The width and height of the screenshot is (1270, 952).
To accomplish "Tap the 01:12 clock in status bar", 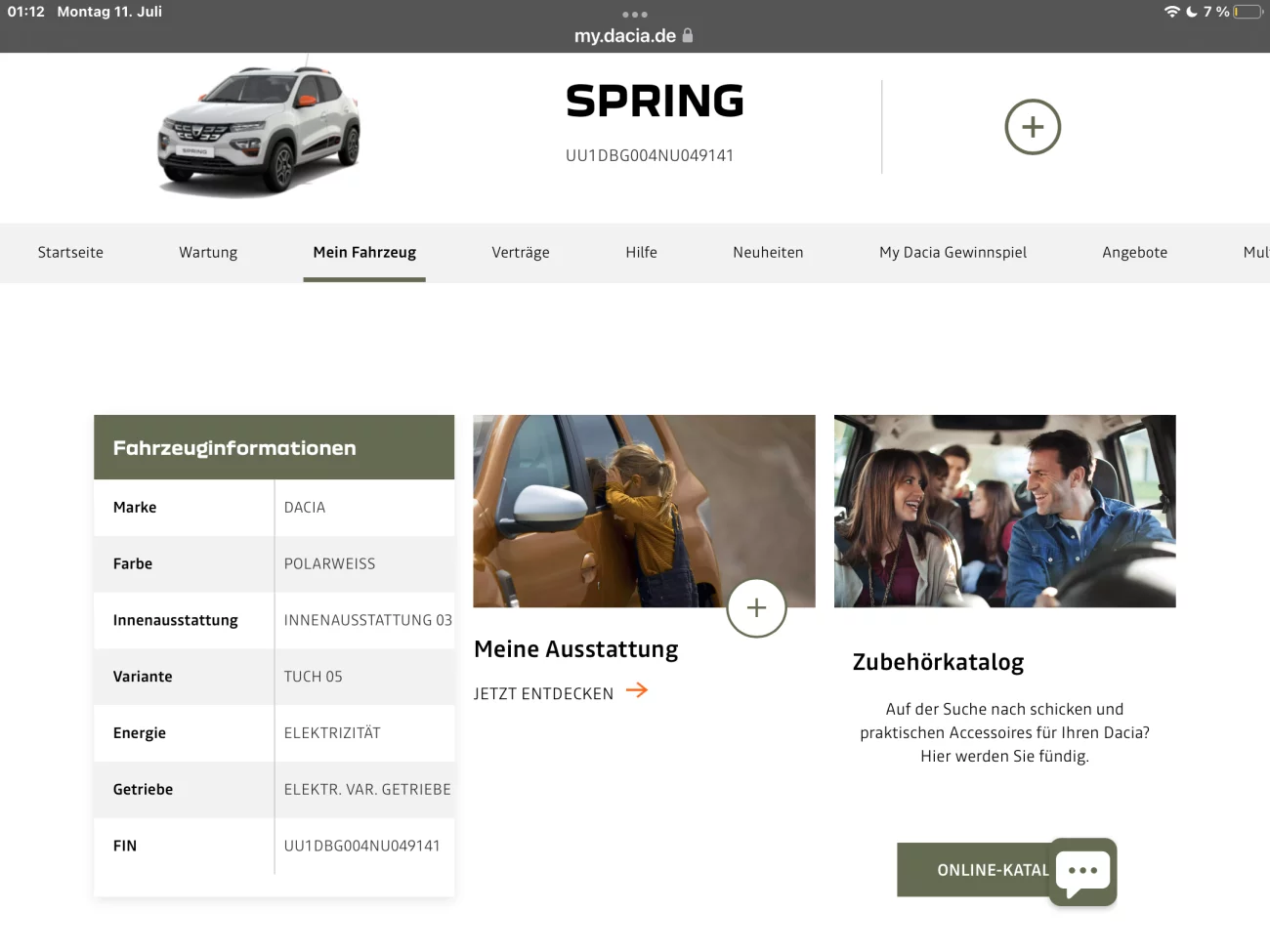I will (26, 12).
